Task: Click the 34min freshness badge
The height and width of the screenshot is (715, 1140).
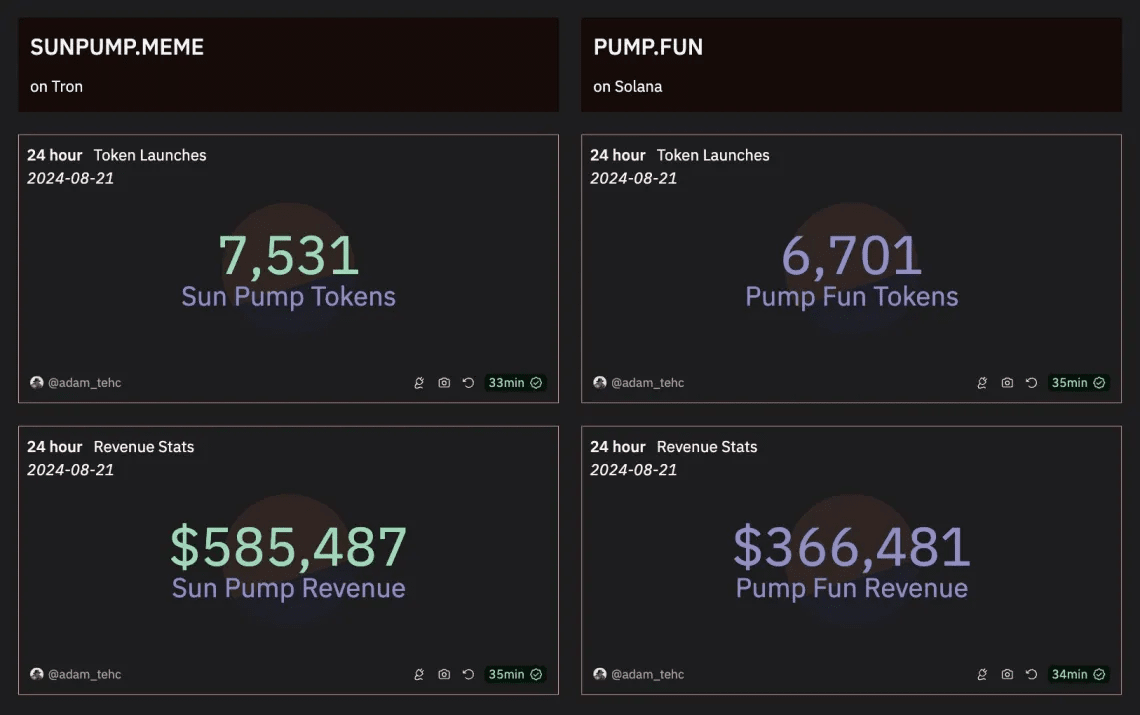Action: (1078, 675)
